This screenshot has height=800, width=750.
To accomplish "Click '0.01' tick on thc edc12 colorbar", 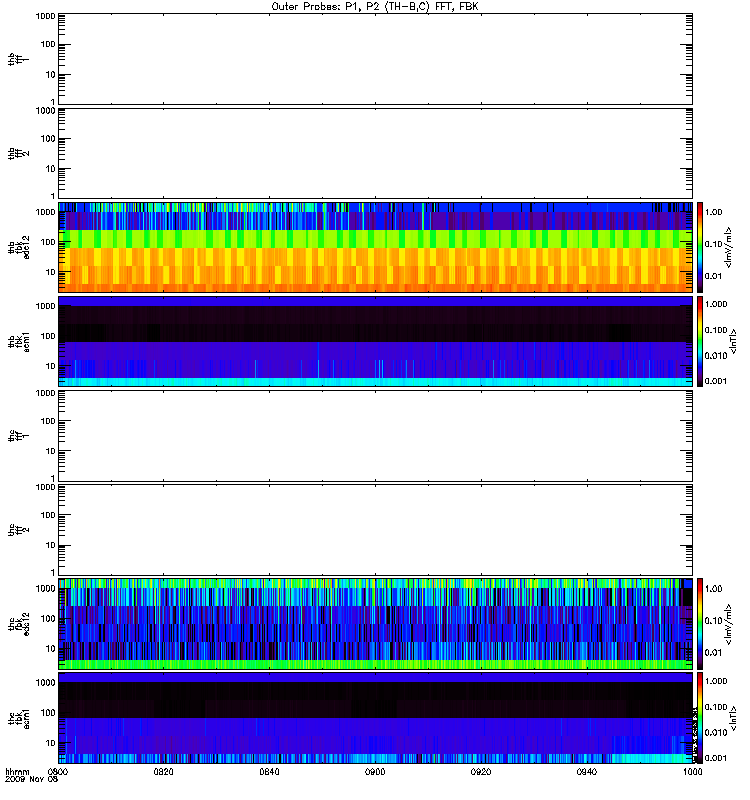I will pyautogui.click(x=714, y=653).
